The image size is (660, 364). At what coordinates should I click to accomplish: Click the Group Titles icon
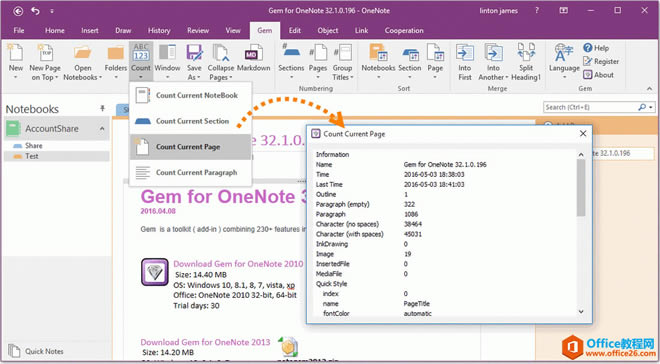pyautogui.click(x=342, y=53)
